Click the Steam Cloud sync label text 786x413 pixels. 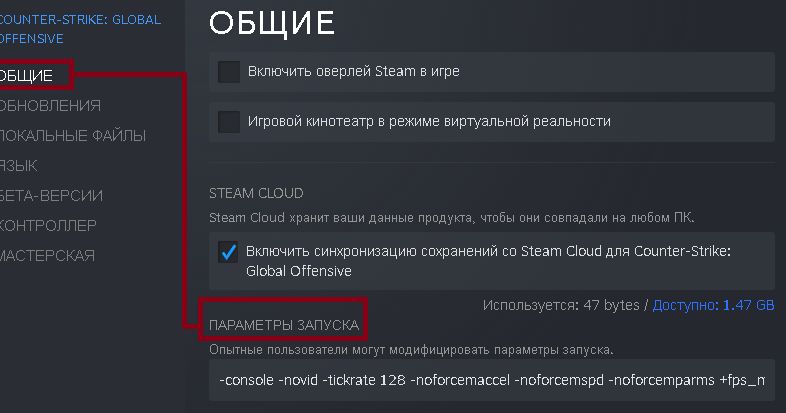point(490,261)
